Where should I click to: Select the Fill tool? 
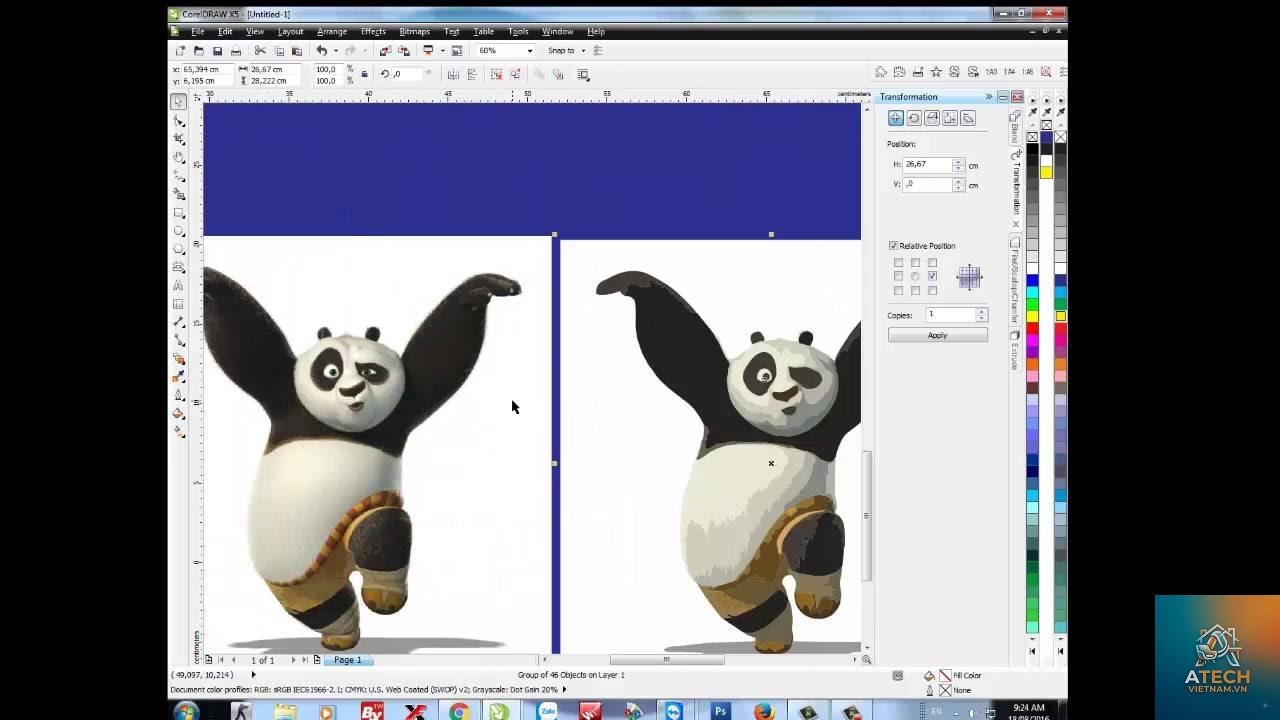coord(179,413)
